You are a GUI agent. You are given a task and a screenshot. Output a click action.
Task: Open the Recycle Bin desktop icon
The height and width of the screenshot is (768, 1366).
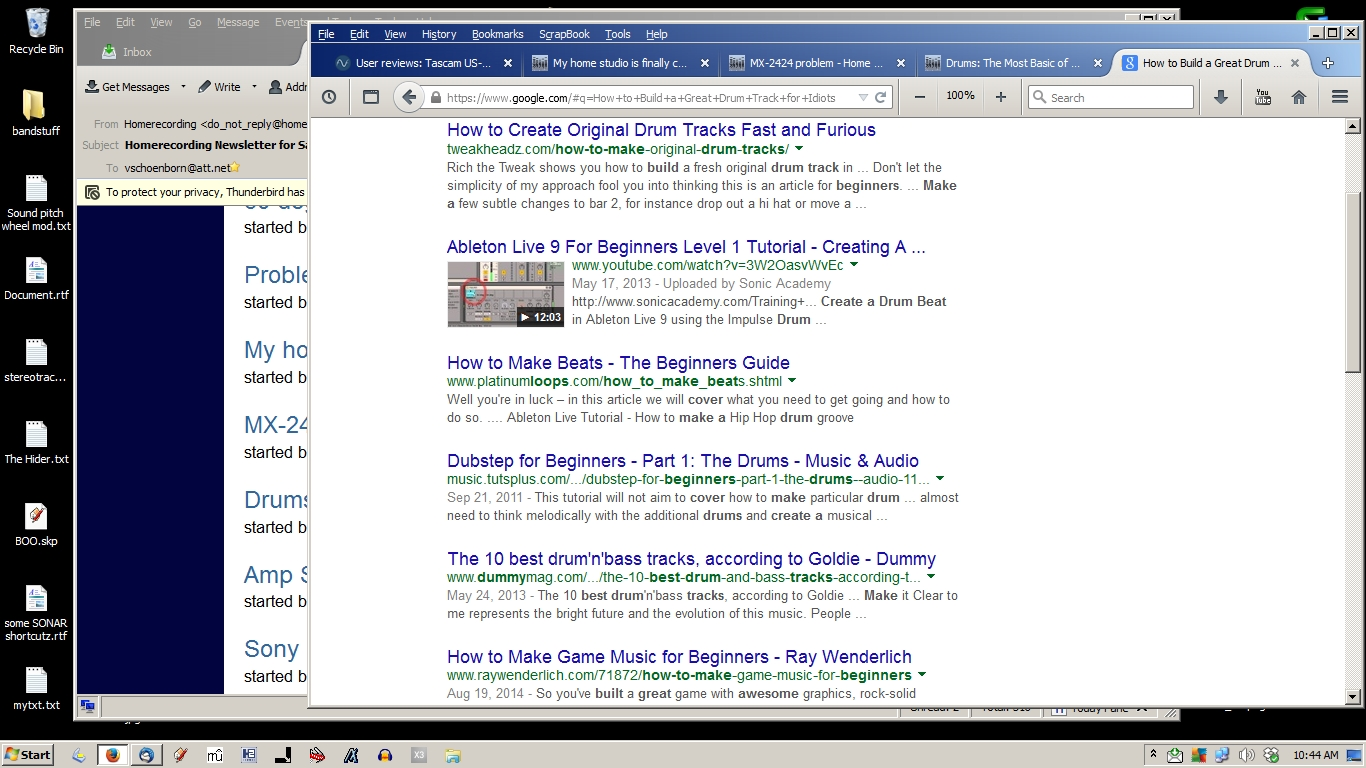36,31
